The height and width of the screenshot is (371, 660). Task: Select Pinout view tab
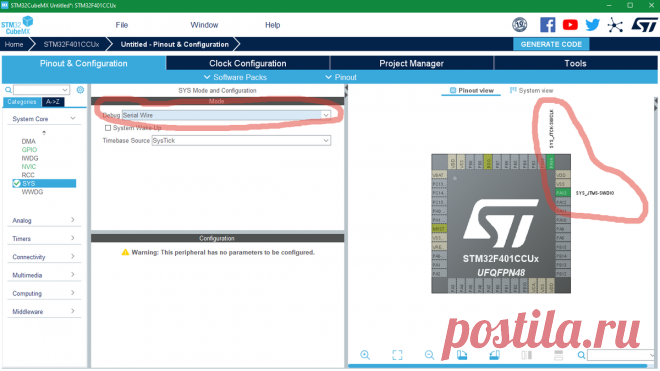471,91
